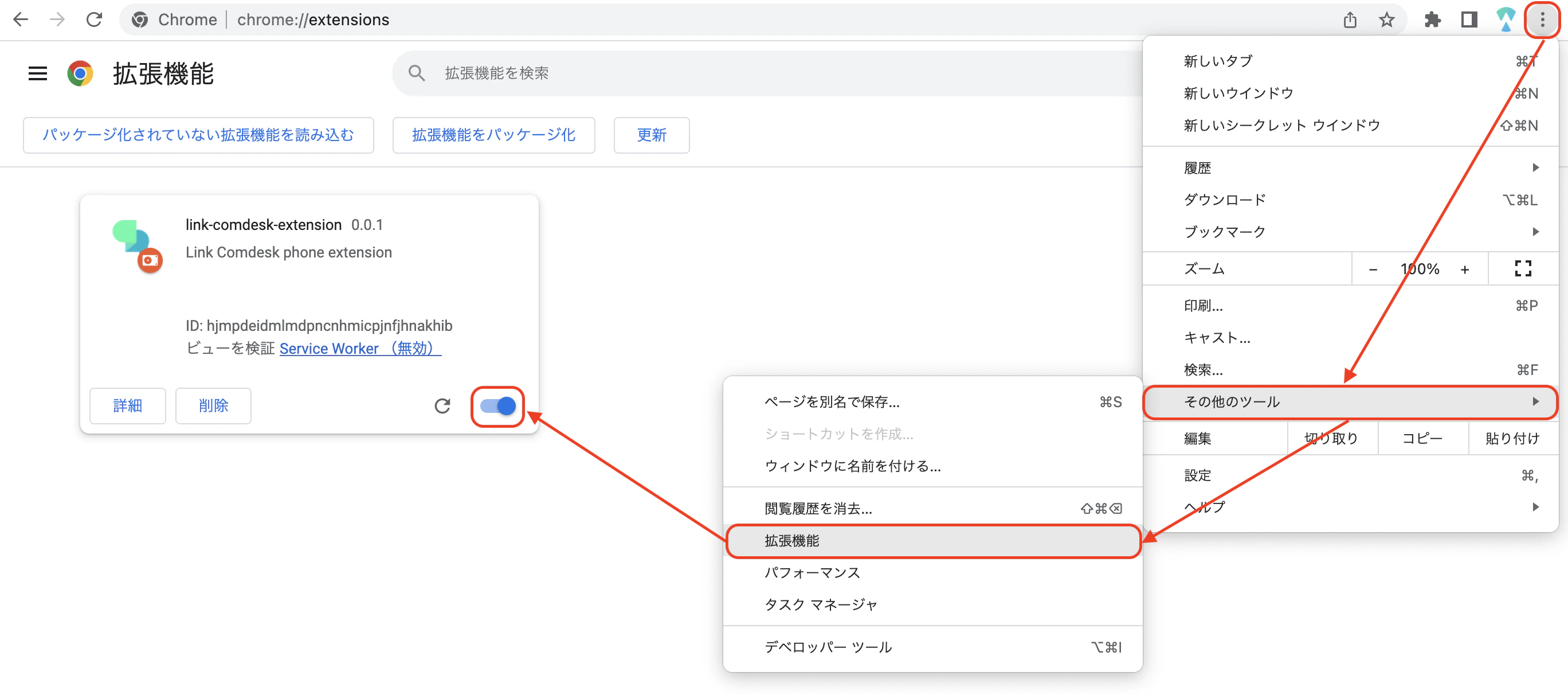Open タスク マネージャ from the submenu
Viewport: 1568px width, 695px height.
coord(932,605)
